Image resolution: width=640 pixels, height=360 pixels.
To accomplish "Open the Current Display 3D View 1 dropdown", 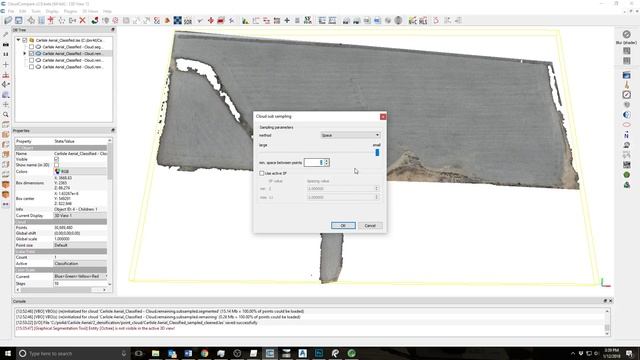I will [x=80, y=216].
